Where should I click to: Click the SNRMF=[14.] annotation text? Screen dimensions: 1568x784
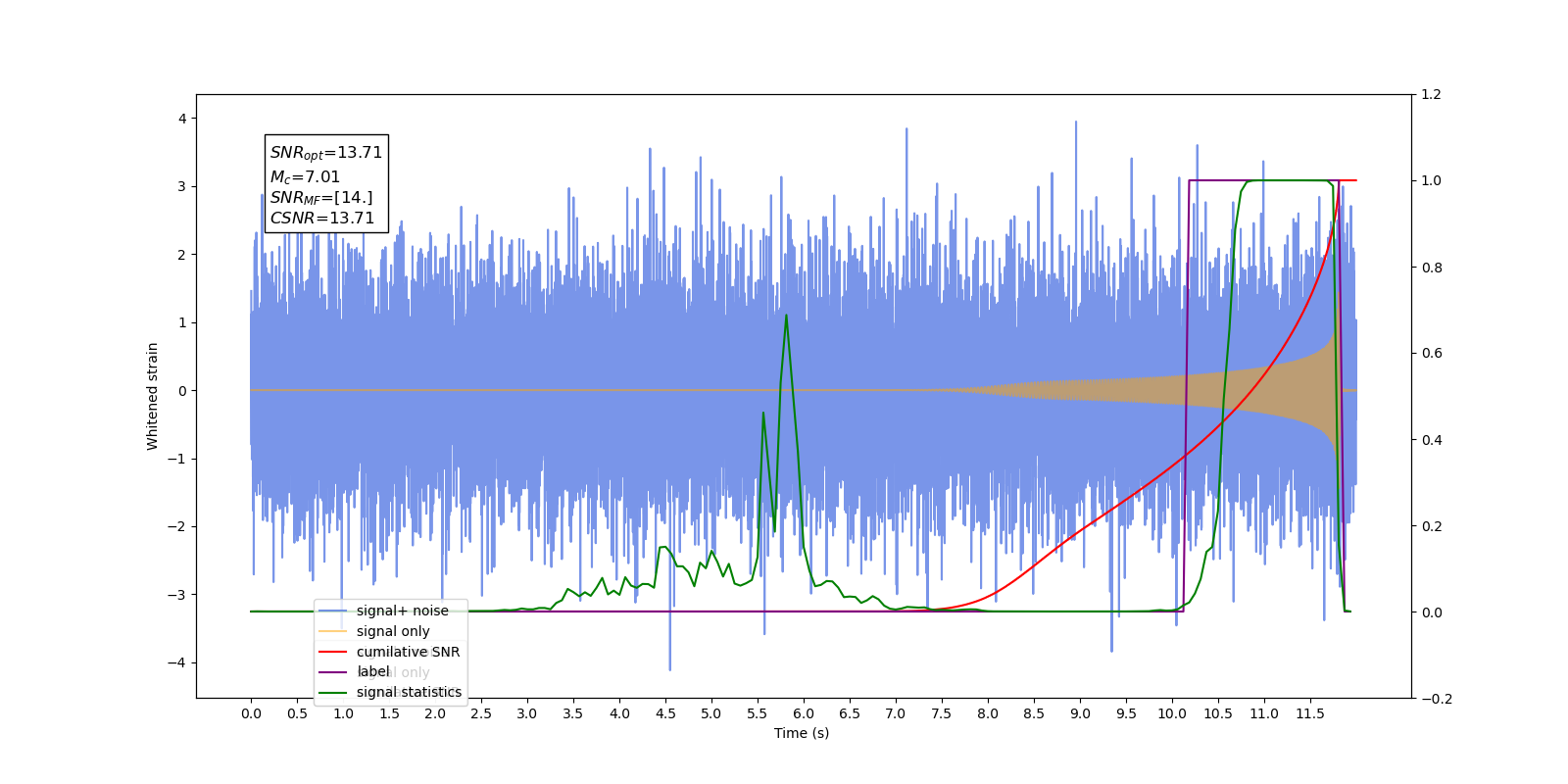pyautogui.click(x=321, y=198)
